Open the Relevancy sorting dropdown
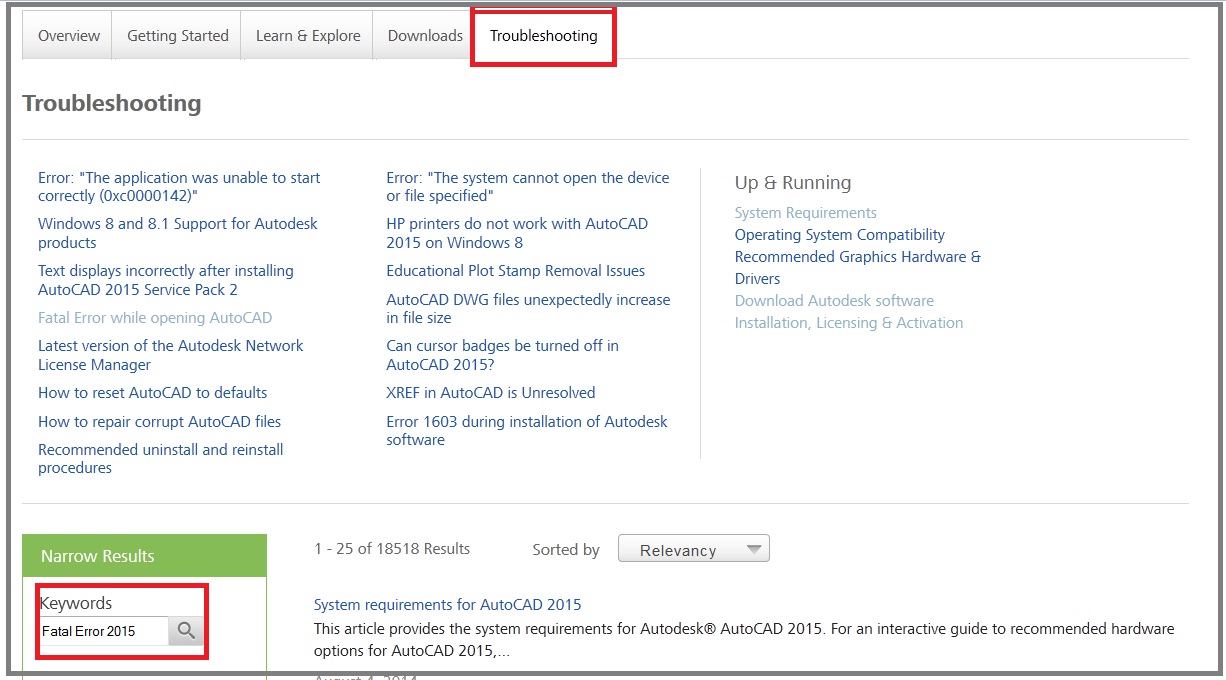 point(694,548)
